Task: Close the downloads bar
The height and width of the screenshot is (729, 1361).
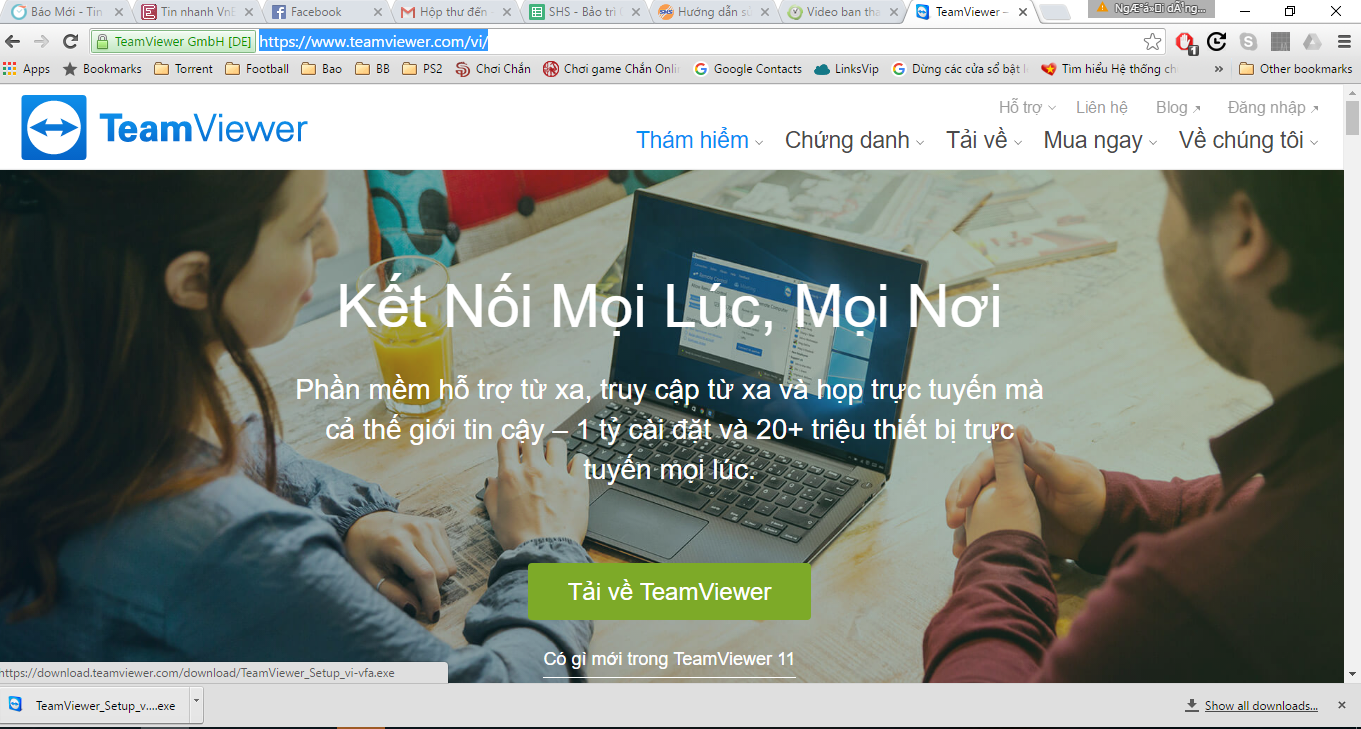Action: [1342, 705]
